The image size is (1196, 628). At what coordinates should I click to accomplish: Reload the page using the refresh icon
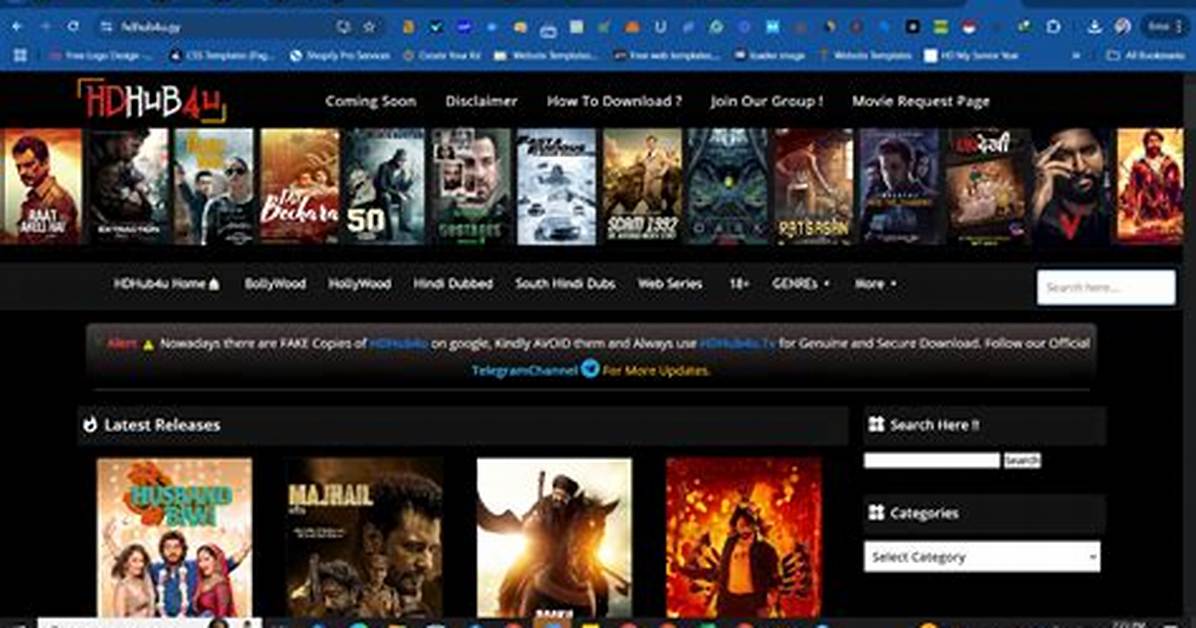pos(73,27)
